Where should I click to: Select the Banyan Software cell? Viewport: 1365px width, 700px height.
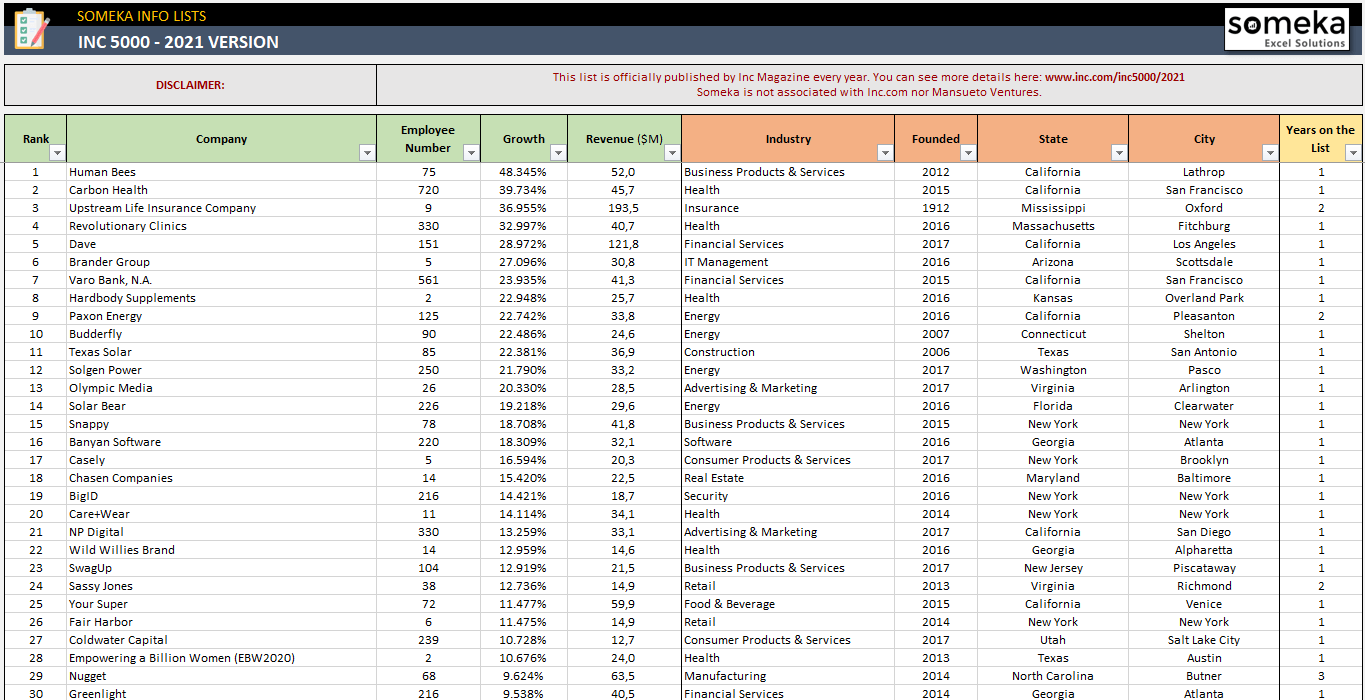tap(221, 442)
